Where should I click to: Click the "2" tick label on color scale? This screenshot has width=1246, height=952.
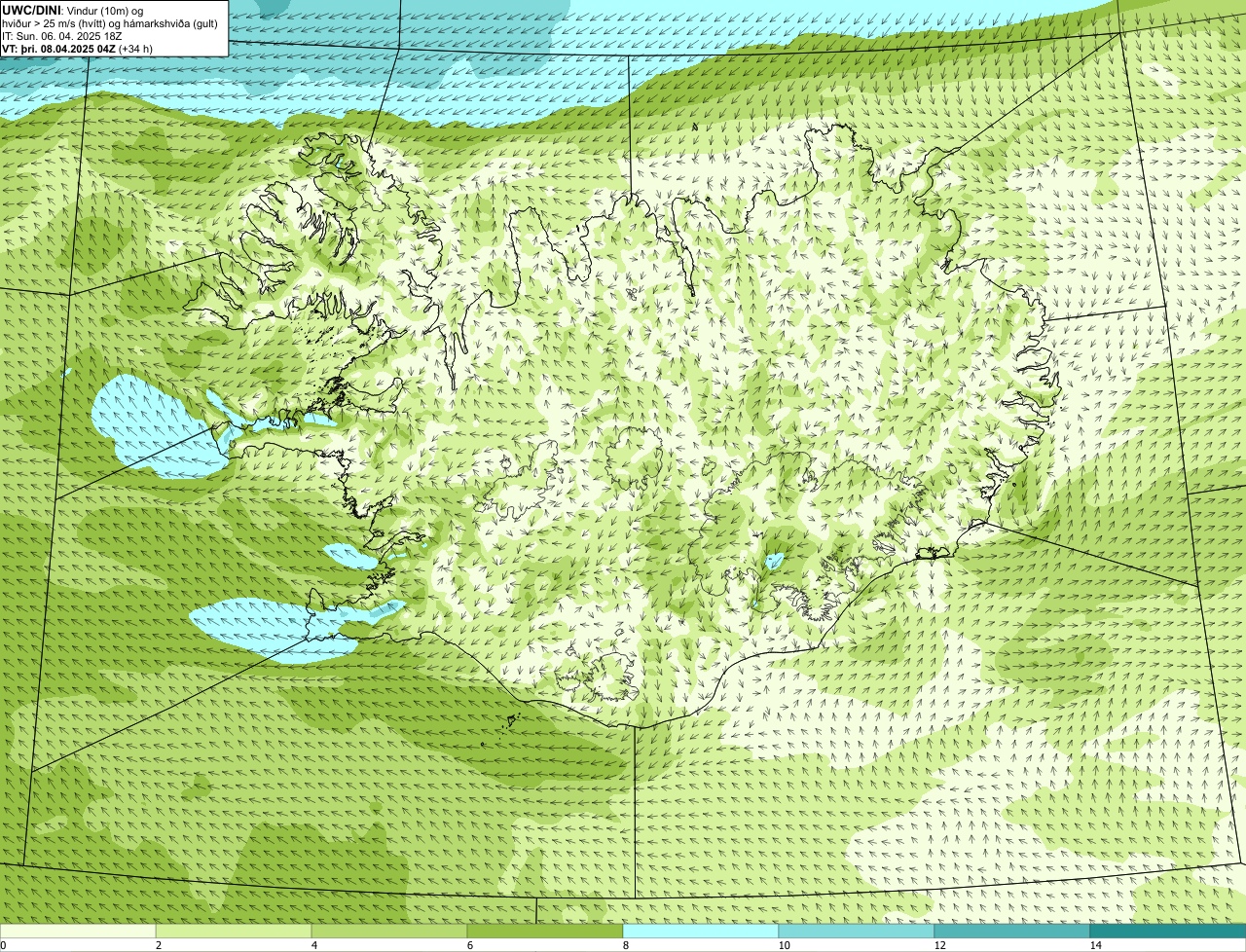coord(158,945)
